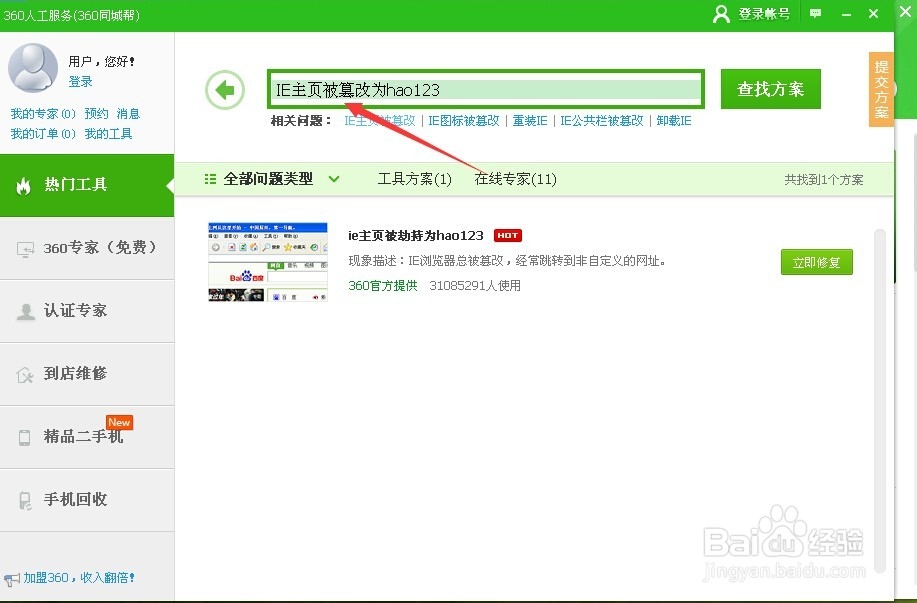Click the 查找方案 search button
917x603 pixels.
pos(771,89)
